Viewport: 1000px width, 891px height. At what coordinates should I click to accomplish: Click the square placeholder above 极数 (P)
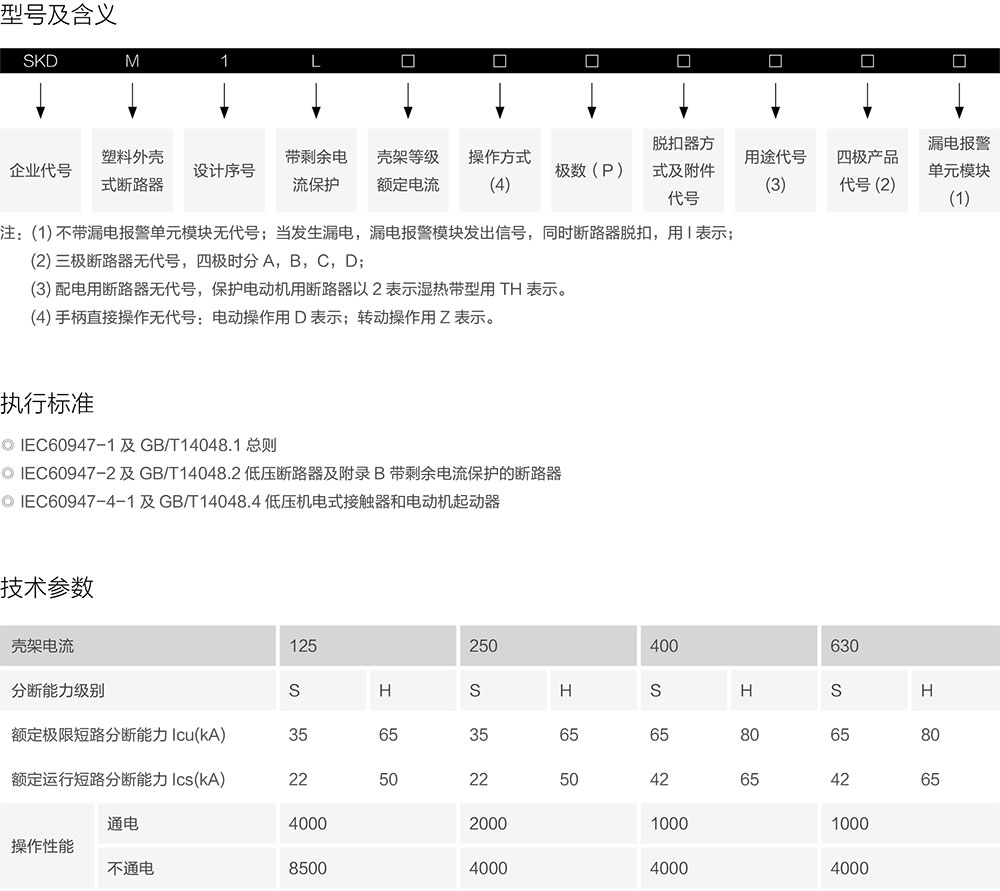(591, 61)
